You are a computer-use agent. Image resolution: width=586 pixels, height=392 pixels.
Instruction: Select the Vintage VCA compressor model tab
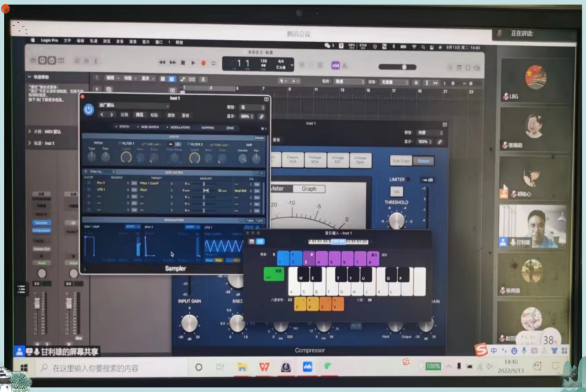tap(315, 160)
